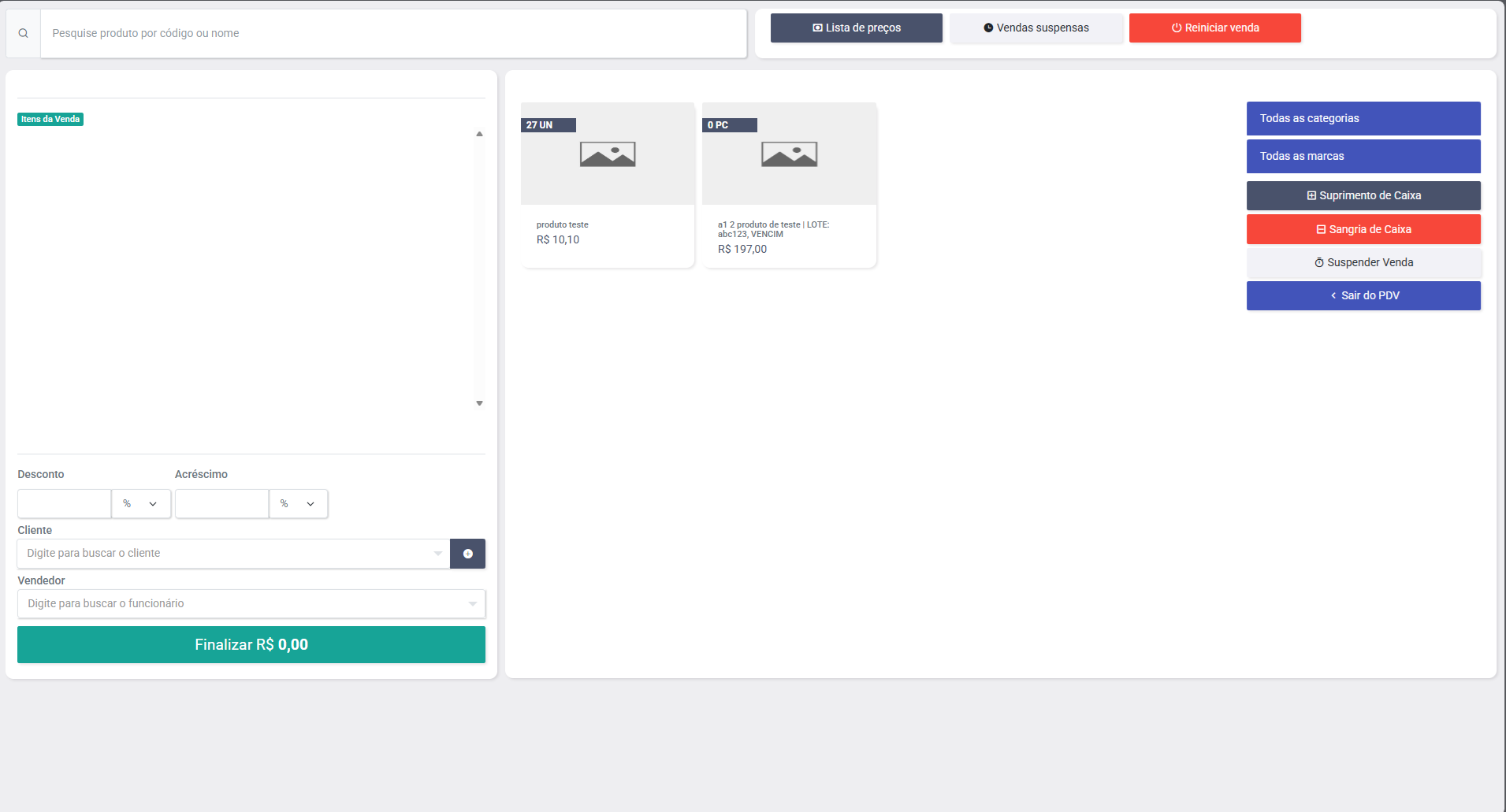Click the power icon on Reiniciar venda
The image size is (1506, 812).
tap(1176, 27)
